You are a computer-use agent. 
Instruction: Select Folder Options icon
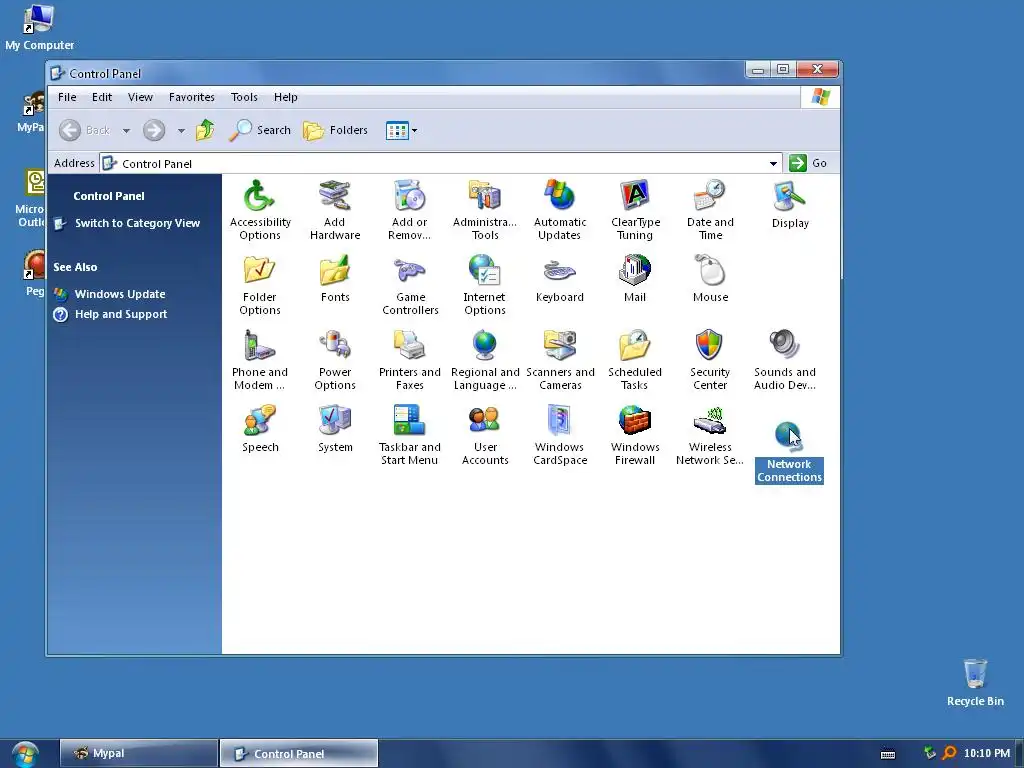click(259, 285)
